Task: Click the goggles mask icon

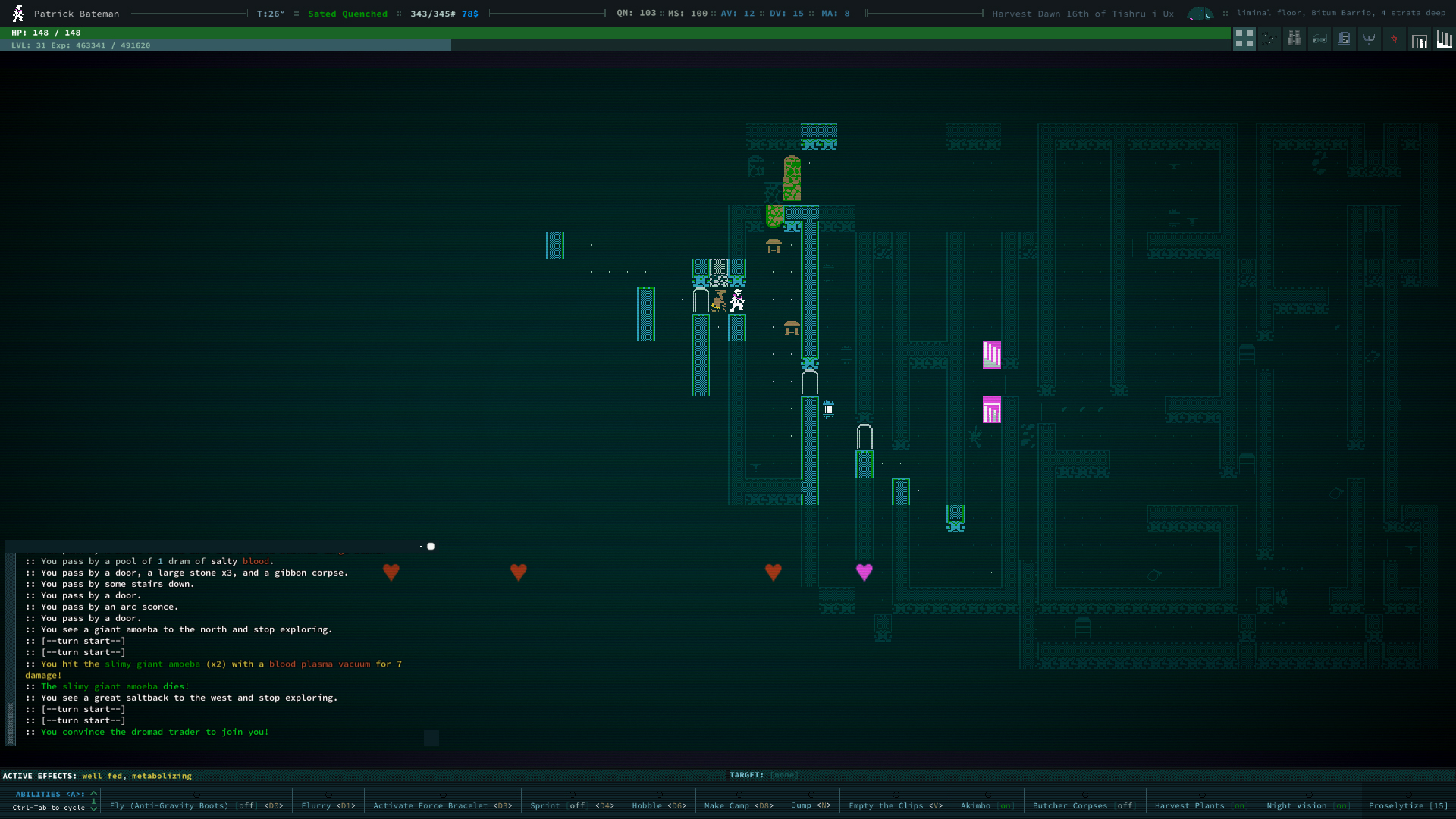Action: pos(1369,39)
